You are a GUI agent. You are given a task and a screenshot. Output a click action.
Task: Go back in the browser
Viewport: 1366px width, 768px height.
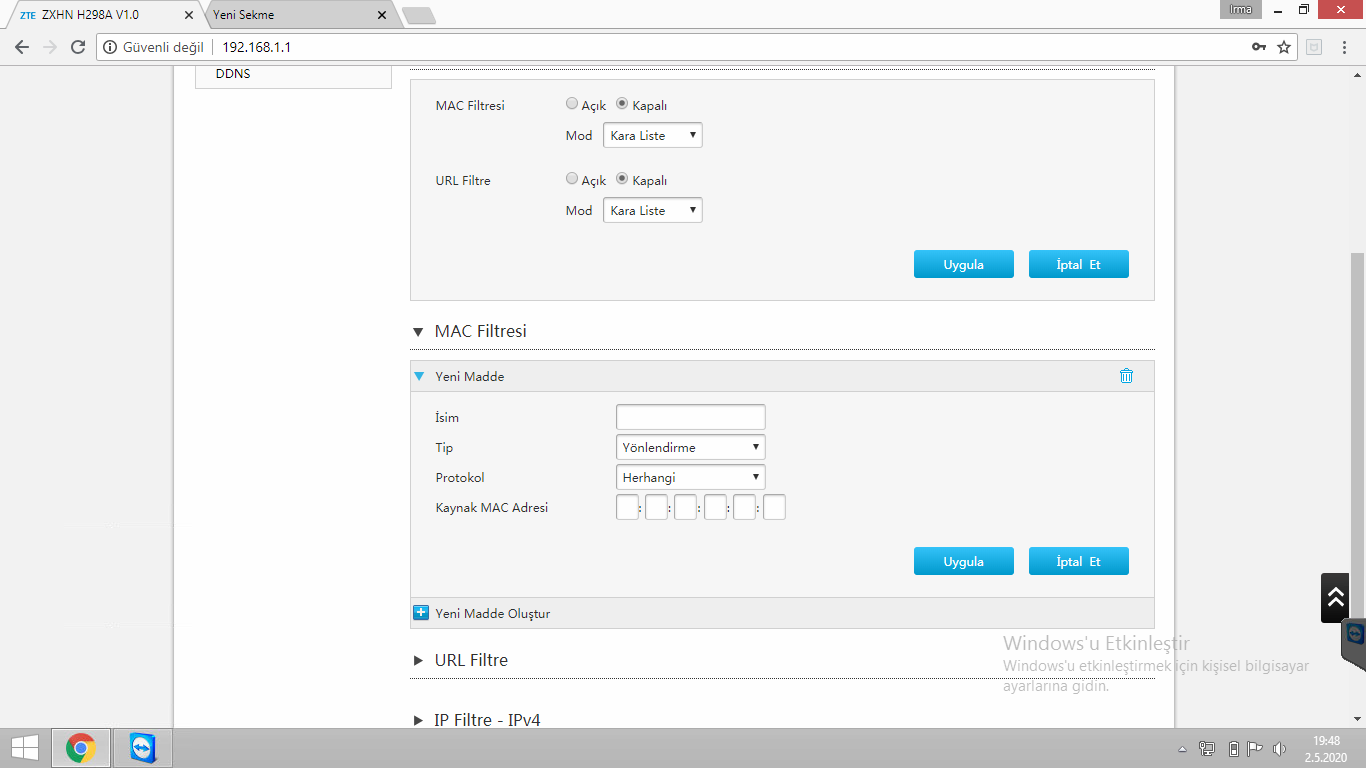[x=22, y=47]
